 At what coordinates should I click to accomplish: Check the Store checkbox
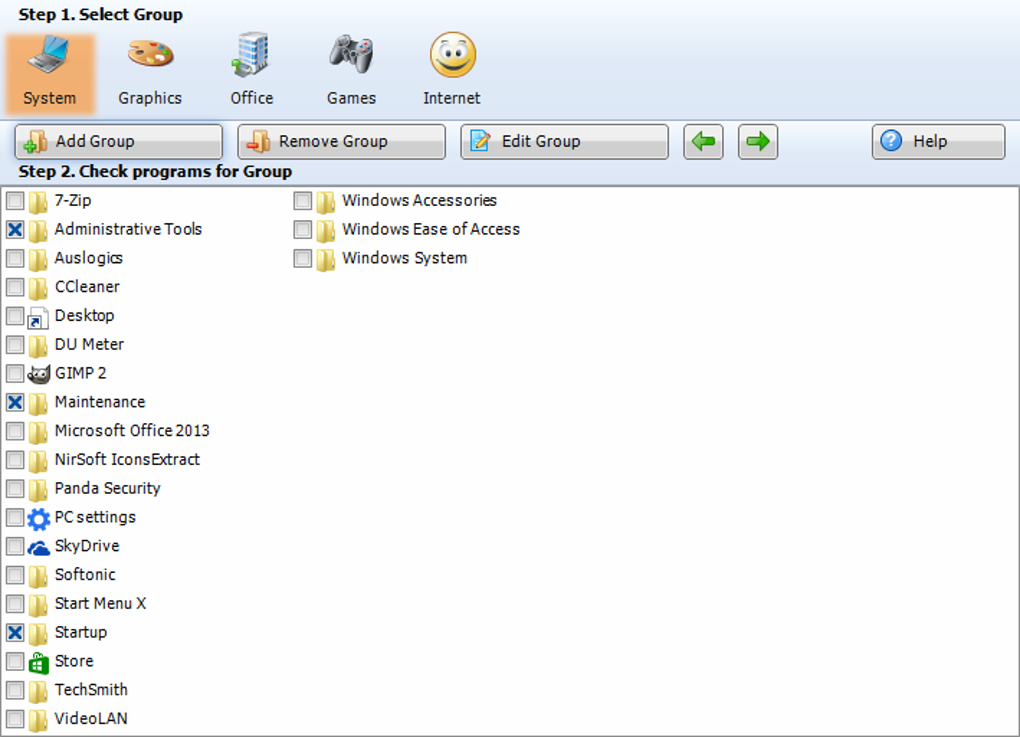15,661
